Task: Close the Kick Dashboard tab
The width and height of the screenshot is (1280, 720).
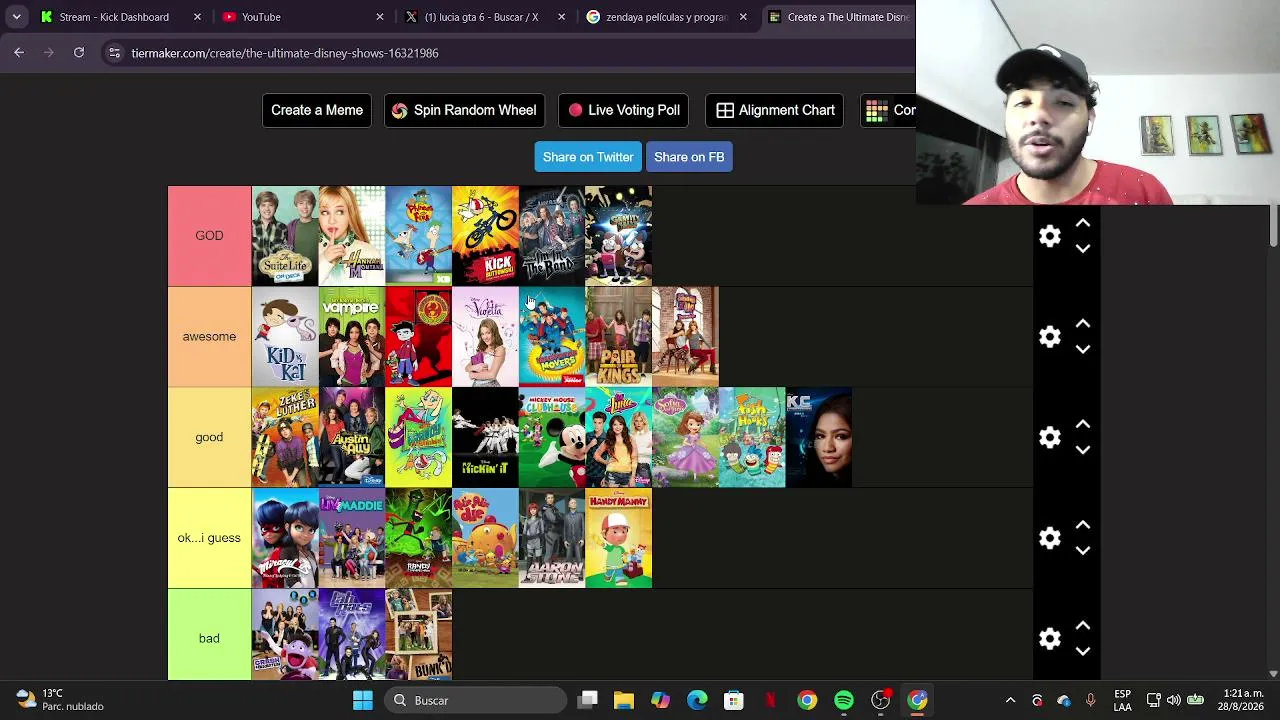Action: tap(197, 17)
